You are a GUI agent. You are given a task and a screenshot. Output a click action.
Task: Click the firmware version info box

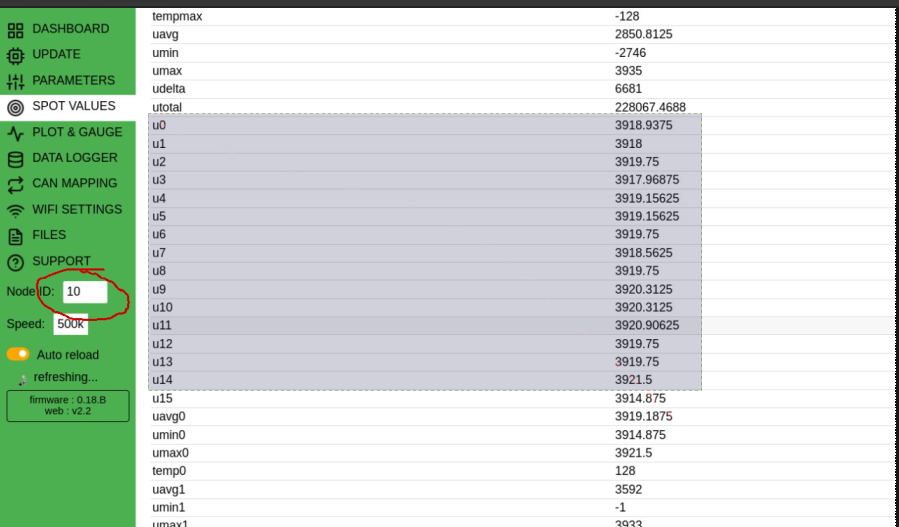(68, 405)
